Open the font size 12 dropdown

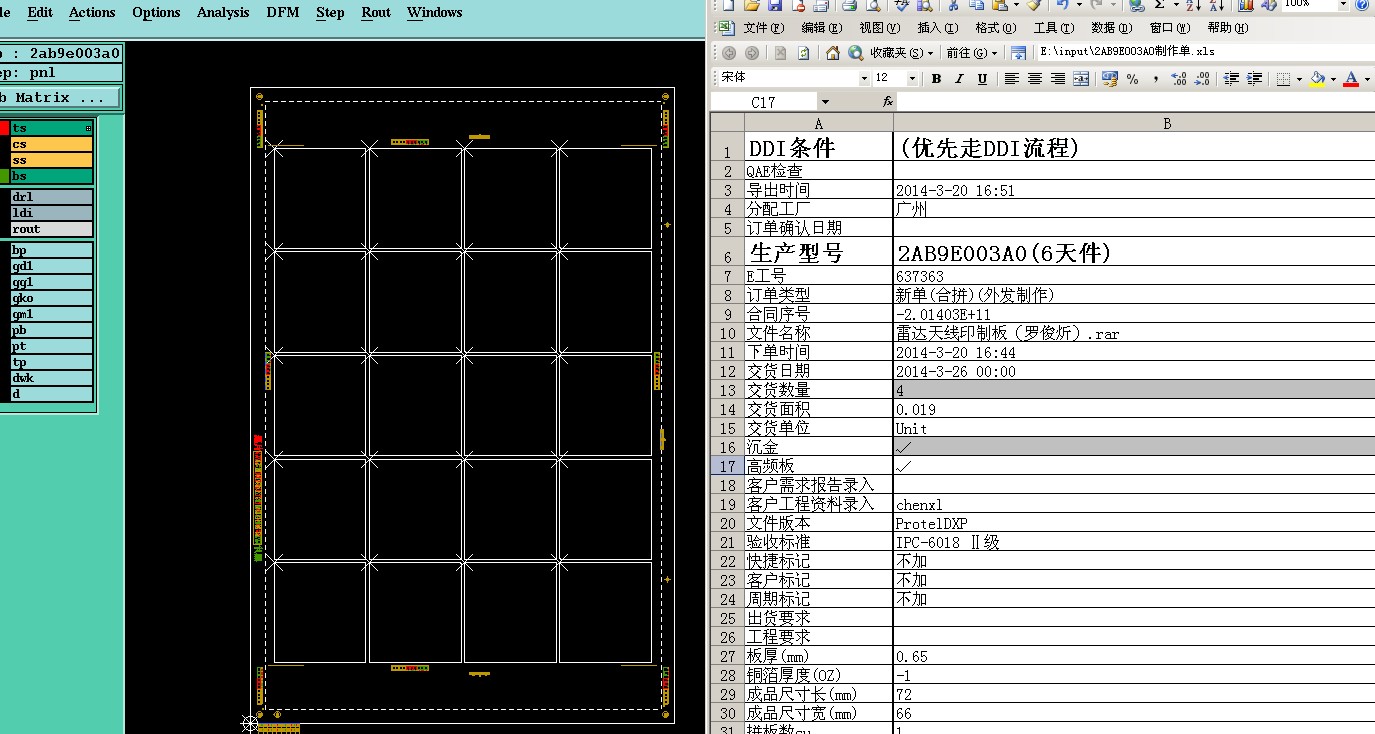click(x=912, y=79)
